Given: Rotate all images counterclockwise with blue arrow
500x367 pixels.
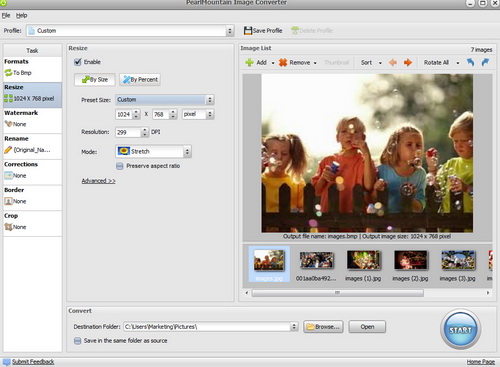Looking at the screenshot, I should (470, 62).
